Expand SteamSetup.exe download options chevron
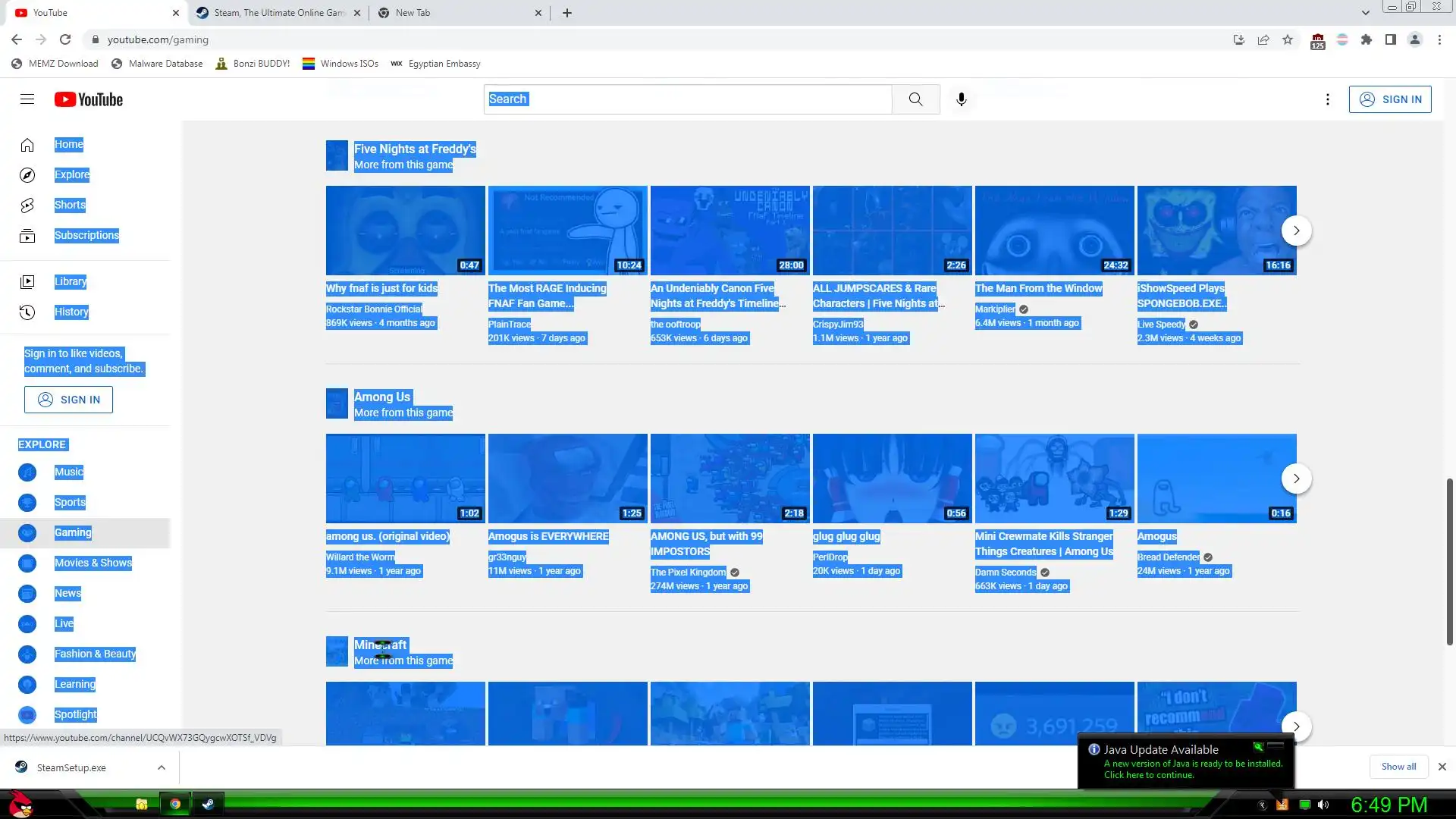 162,767
